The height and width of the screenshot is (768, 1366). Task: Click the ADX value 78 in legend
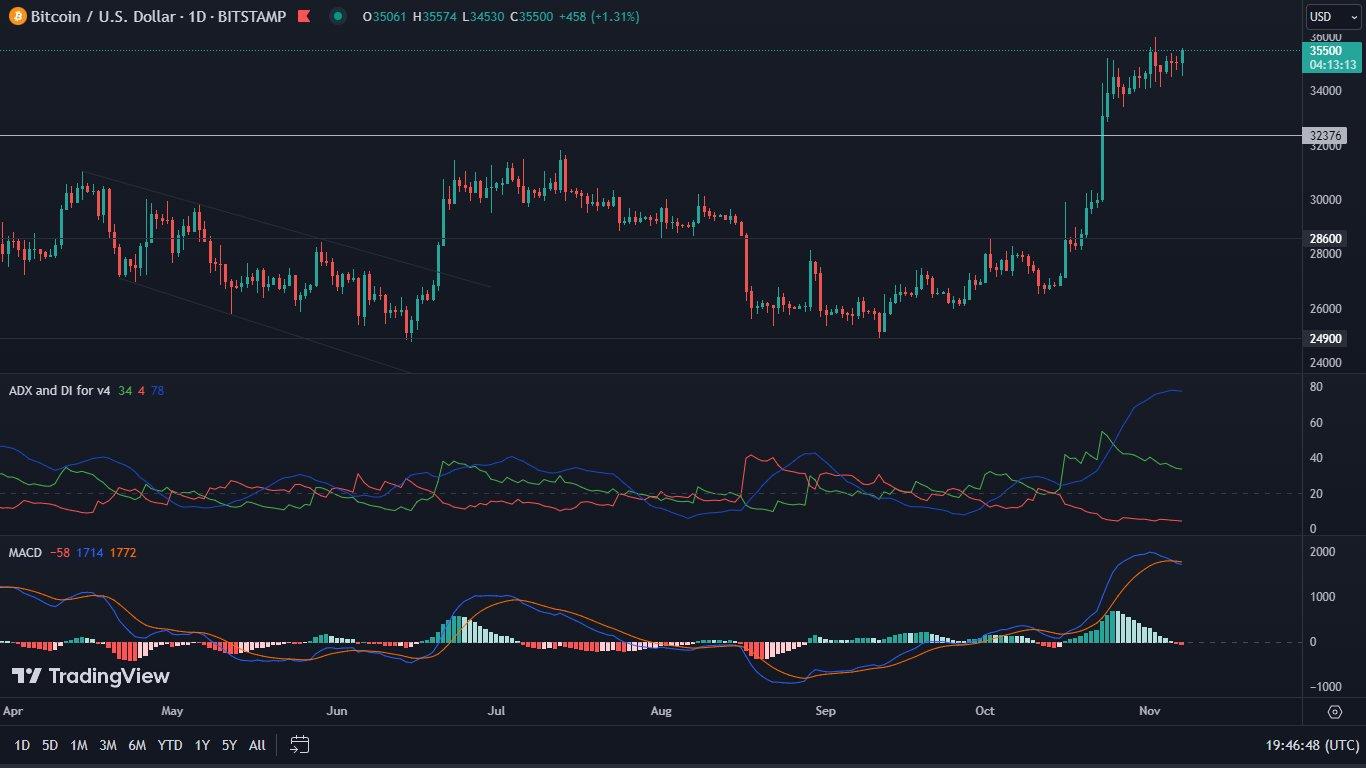(x=158, y=390)
